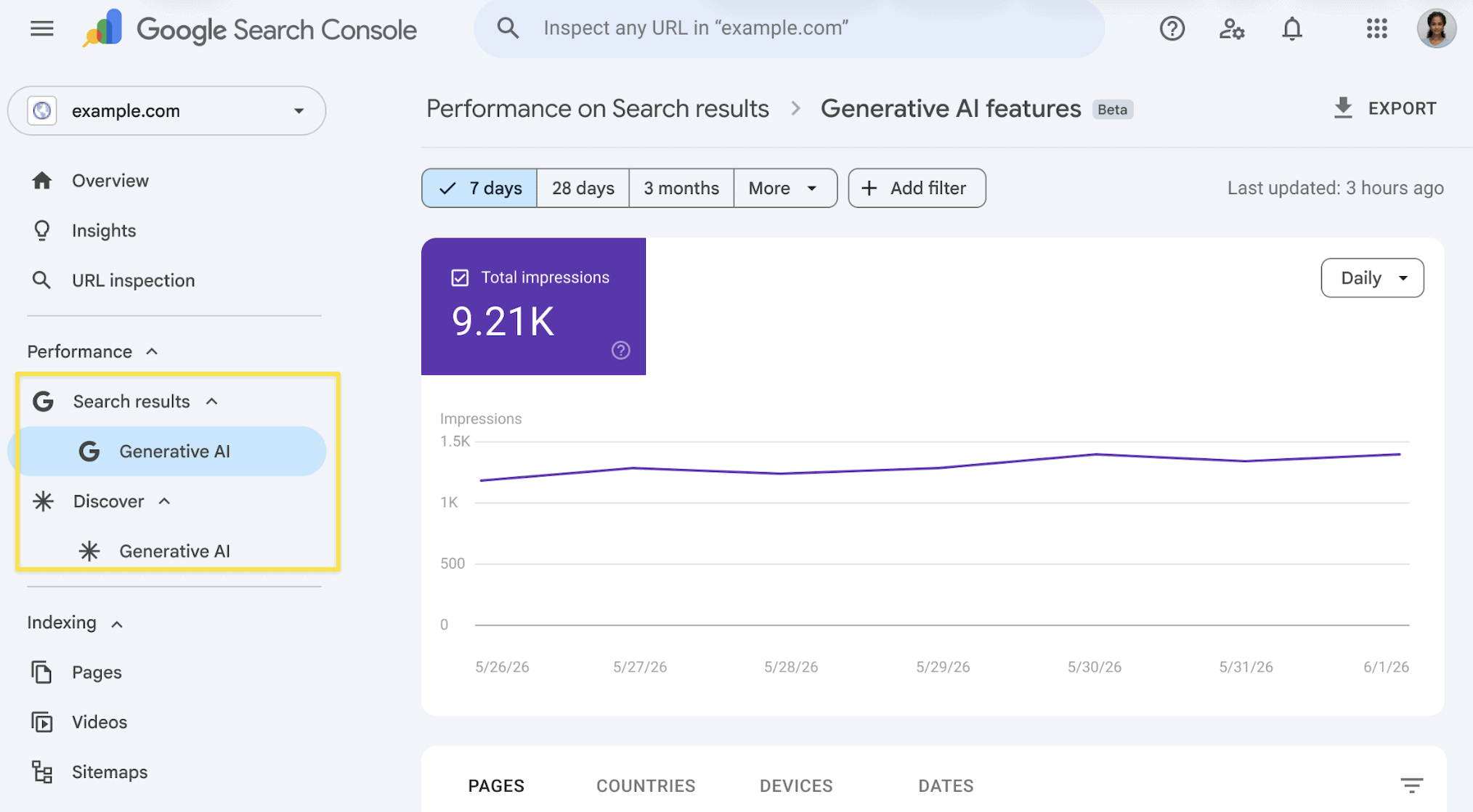
Task: Click the search magnifier icon in the URL bar
Action: tap(508, 28)
